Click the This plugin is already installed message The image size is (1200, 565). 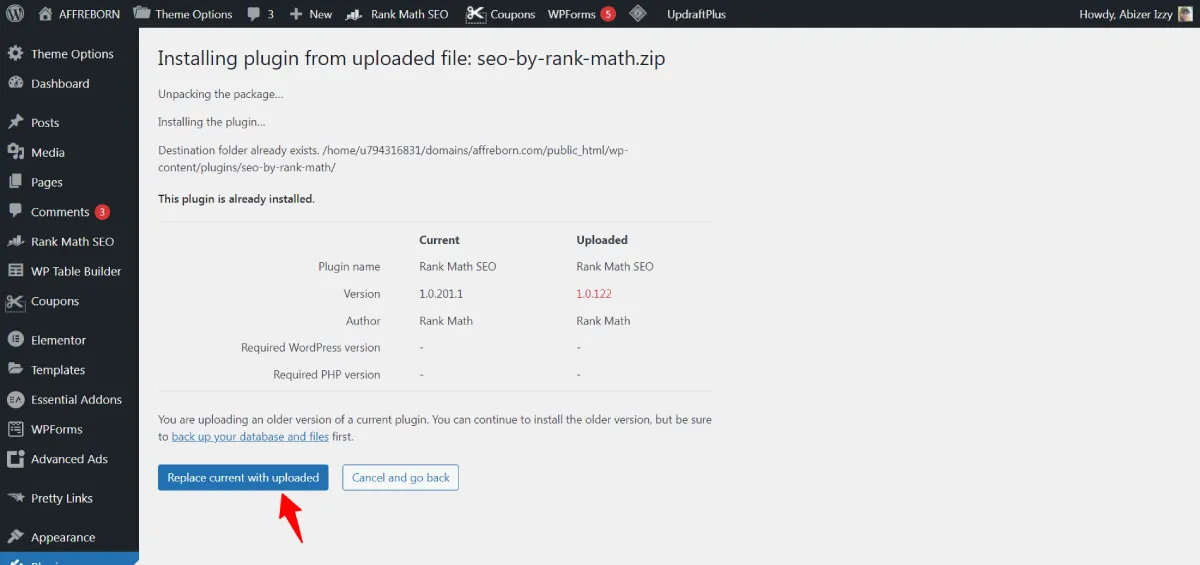[236, 199]
